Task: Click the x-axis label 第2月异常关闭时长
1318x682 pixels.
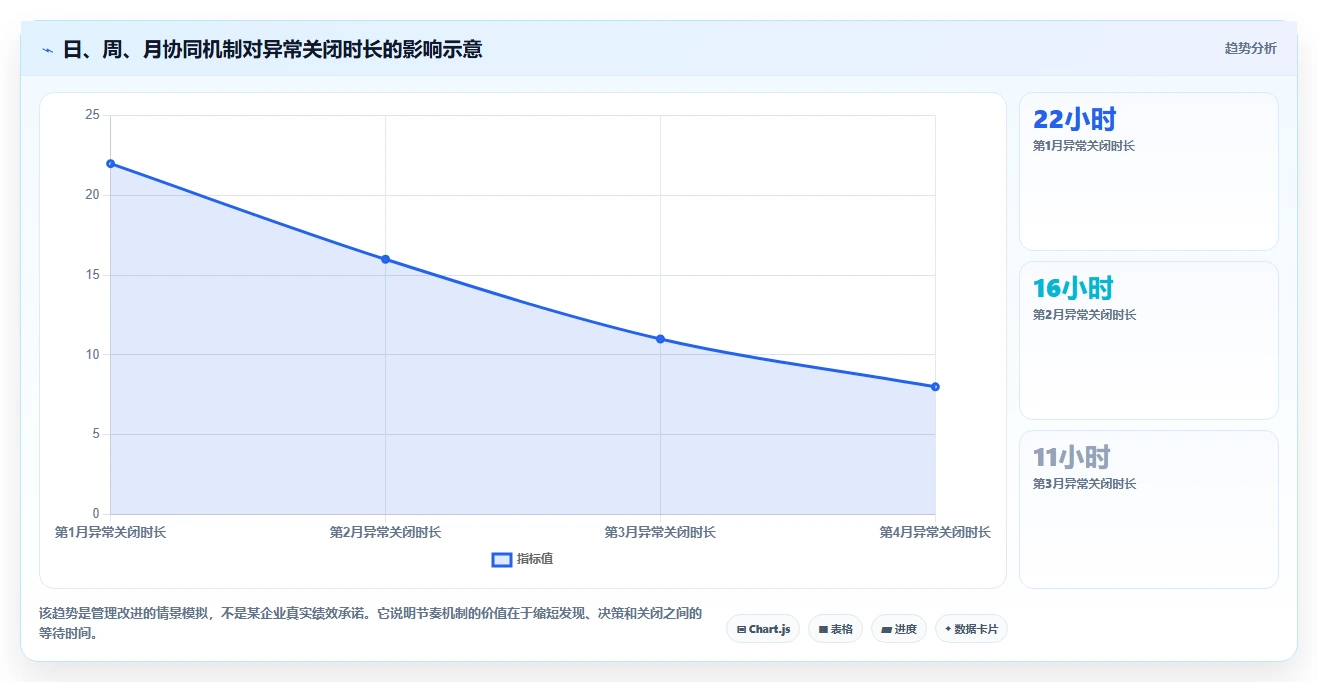Action: point(385,533)
